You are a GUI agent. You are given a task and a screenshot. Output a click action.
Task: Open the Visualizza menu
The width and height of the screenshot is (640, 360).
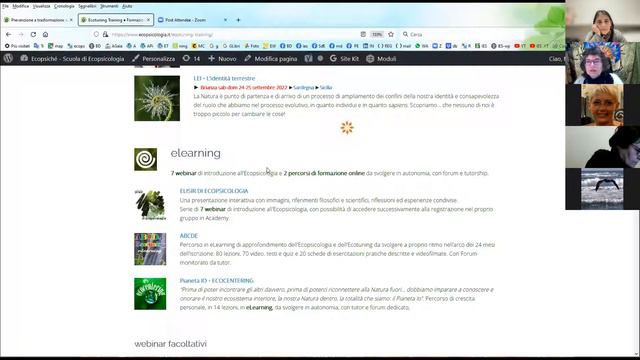point(41,6)
